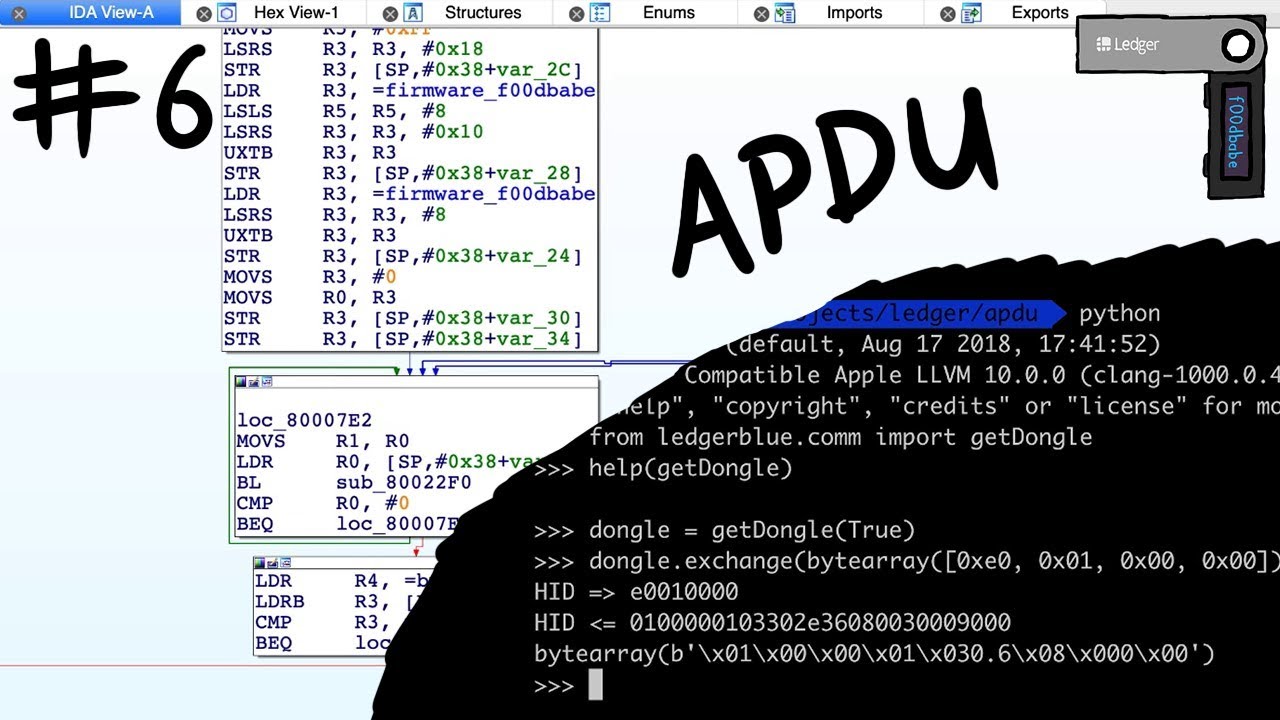This screenshot has height=720, width=1280.
Task: Click edit icon on LDR R4 block header
Action: [272, 563]
